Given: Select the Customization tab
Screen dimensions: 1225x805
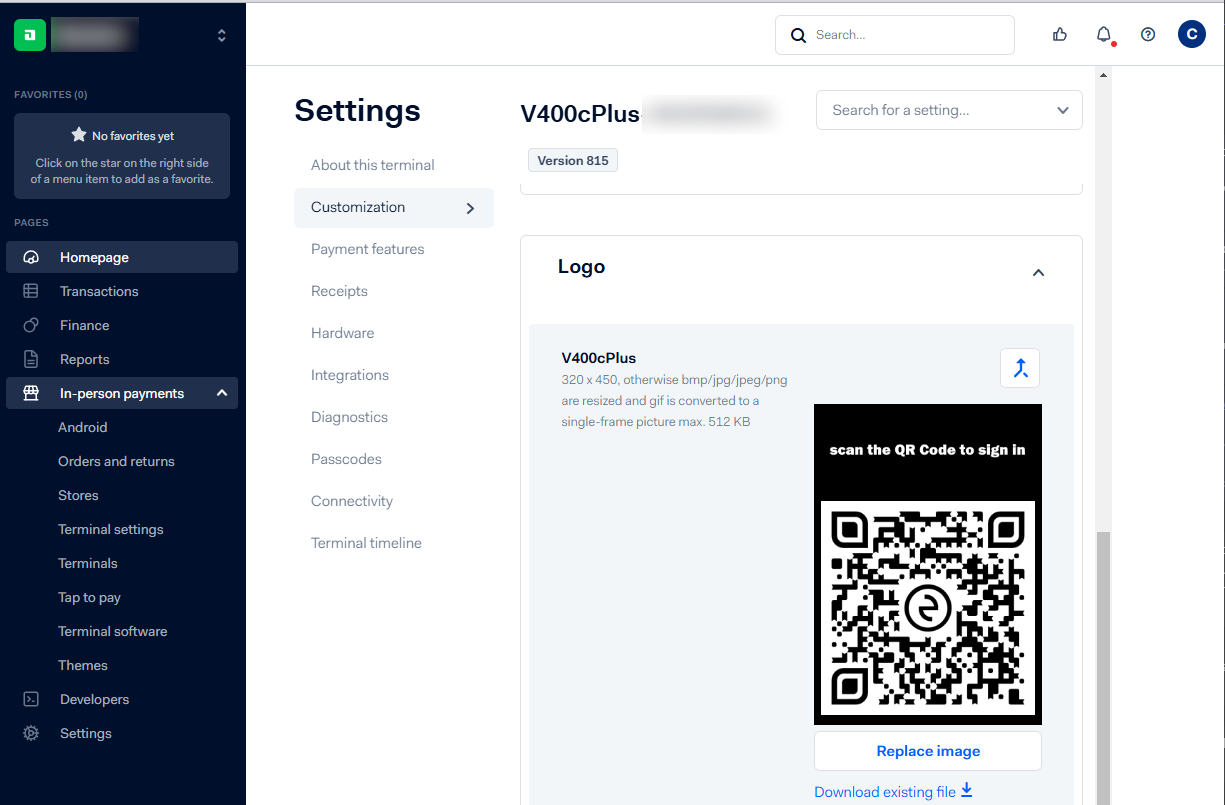Looking at the screenshot, I should [394, 208].
